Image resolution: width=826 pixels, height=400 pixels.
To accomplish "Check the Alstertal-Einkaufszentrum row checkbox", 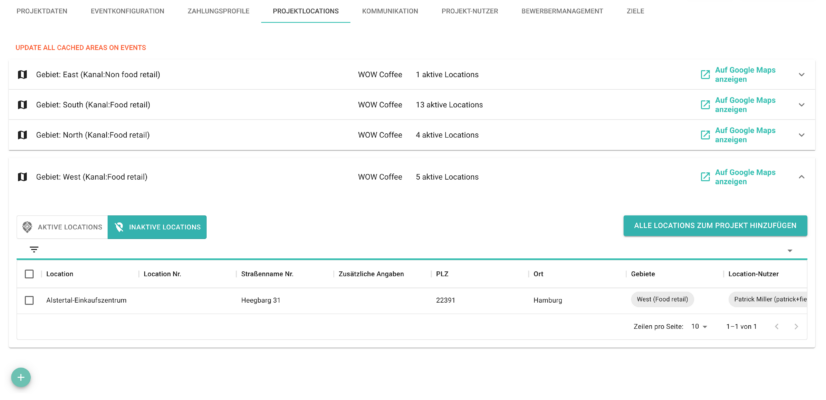I will (x=29, y=300).
